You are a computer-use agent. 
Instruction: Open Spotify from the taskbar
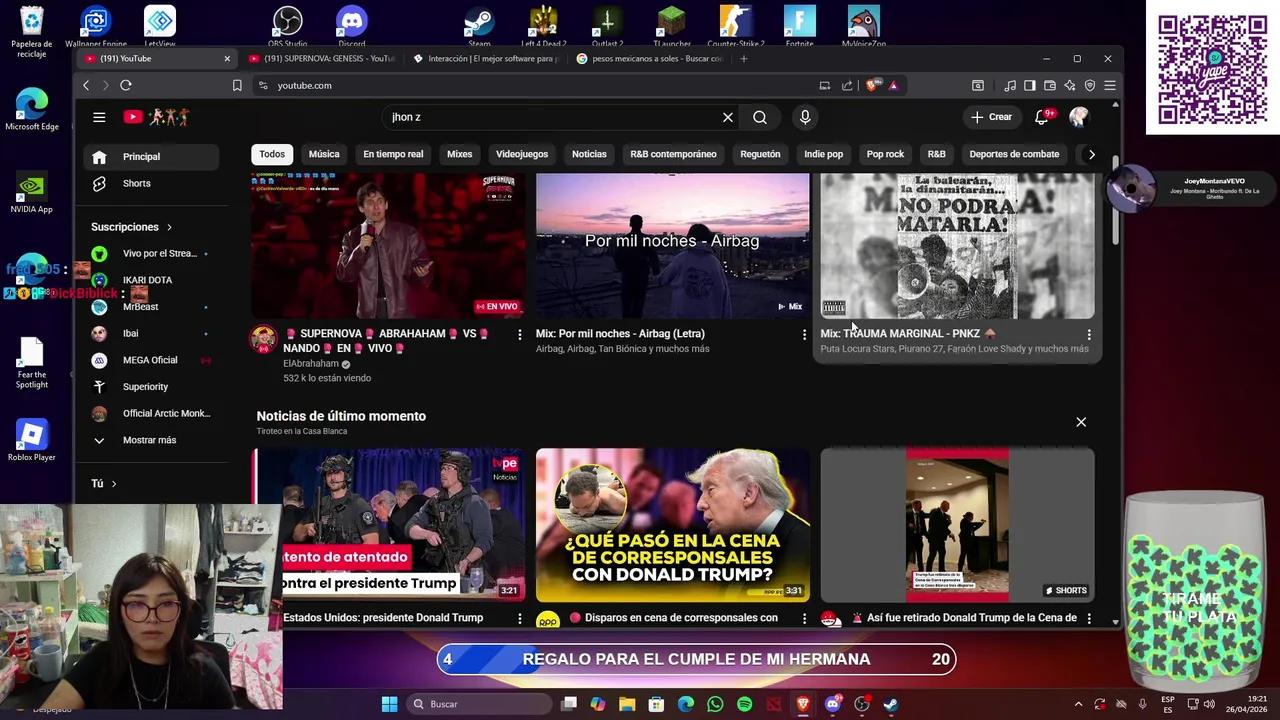pos(744,704)
